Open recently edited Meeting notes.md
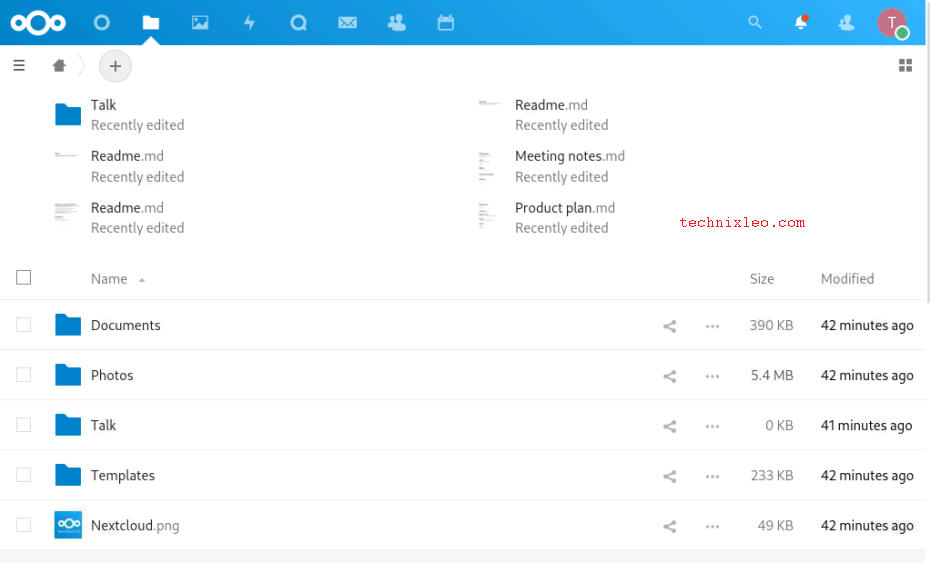This screenshot has width=930, height=563. pyautogui.click(x=569, y=156)
